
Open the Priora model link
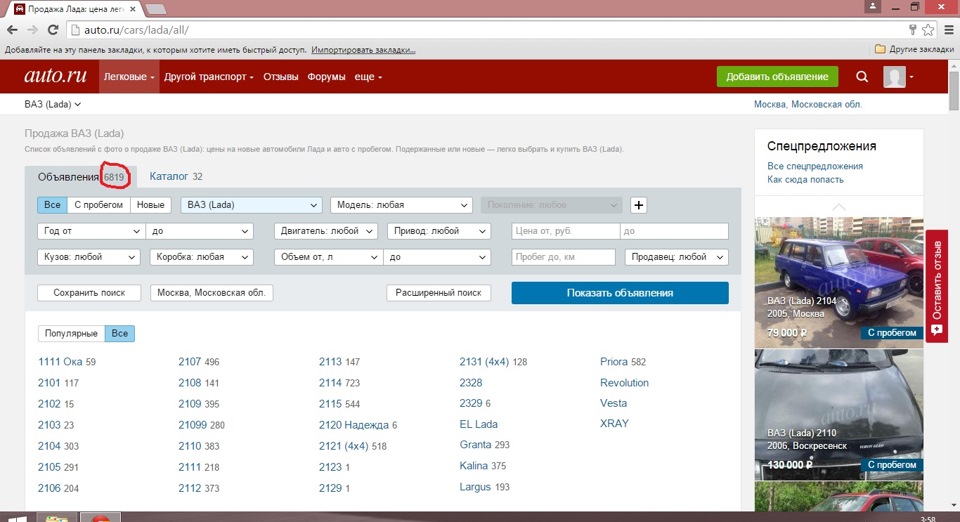tap(613, 362)
